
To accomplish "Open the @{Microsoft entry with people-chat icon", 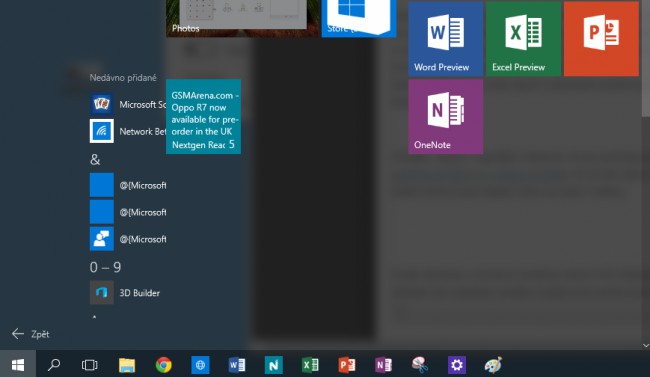I will pos(128,239).
